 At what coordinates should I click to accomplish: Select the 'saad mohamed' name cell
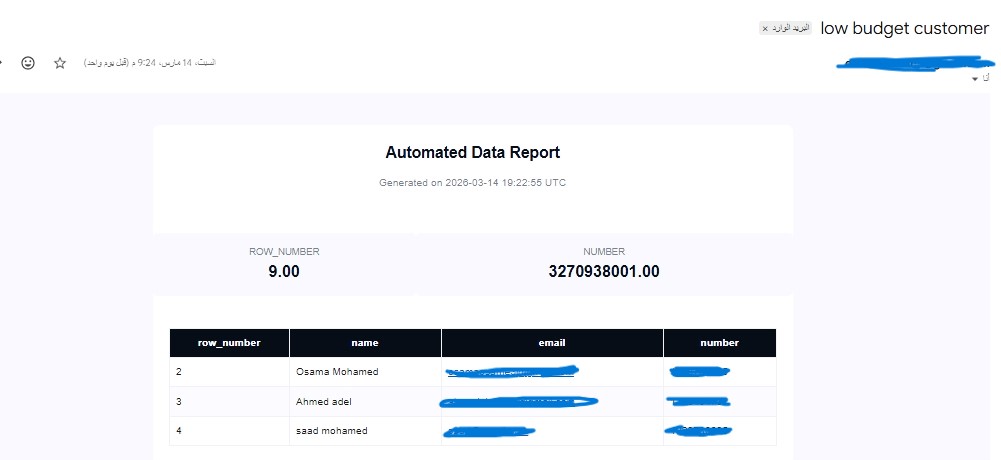coord(332,431)
